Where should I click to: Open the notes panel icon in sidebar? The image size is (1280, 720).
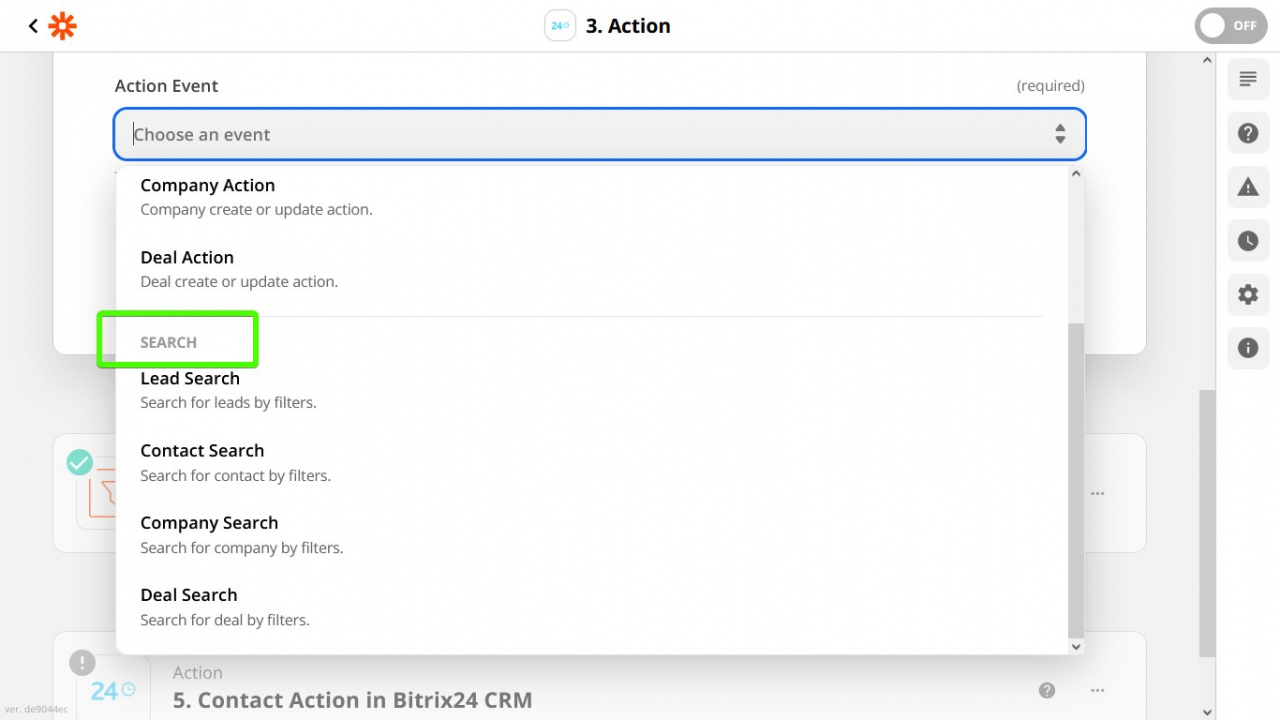1248,79
